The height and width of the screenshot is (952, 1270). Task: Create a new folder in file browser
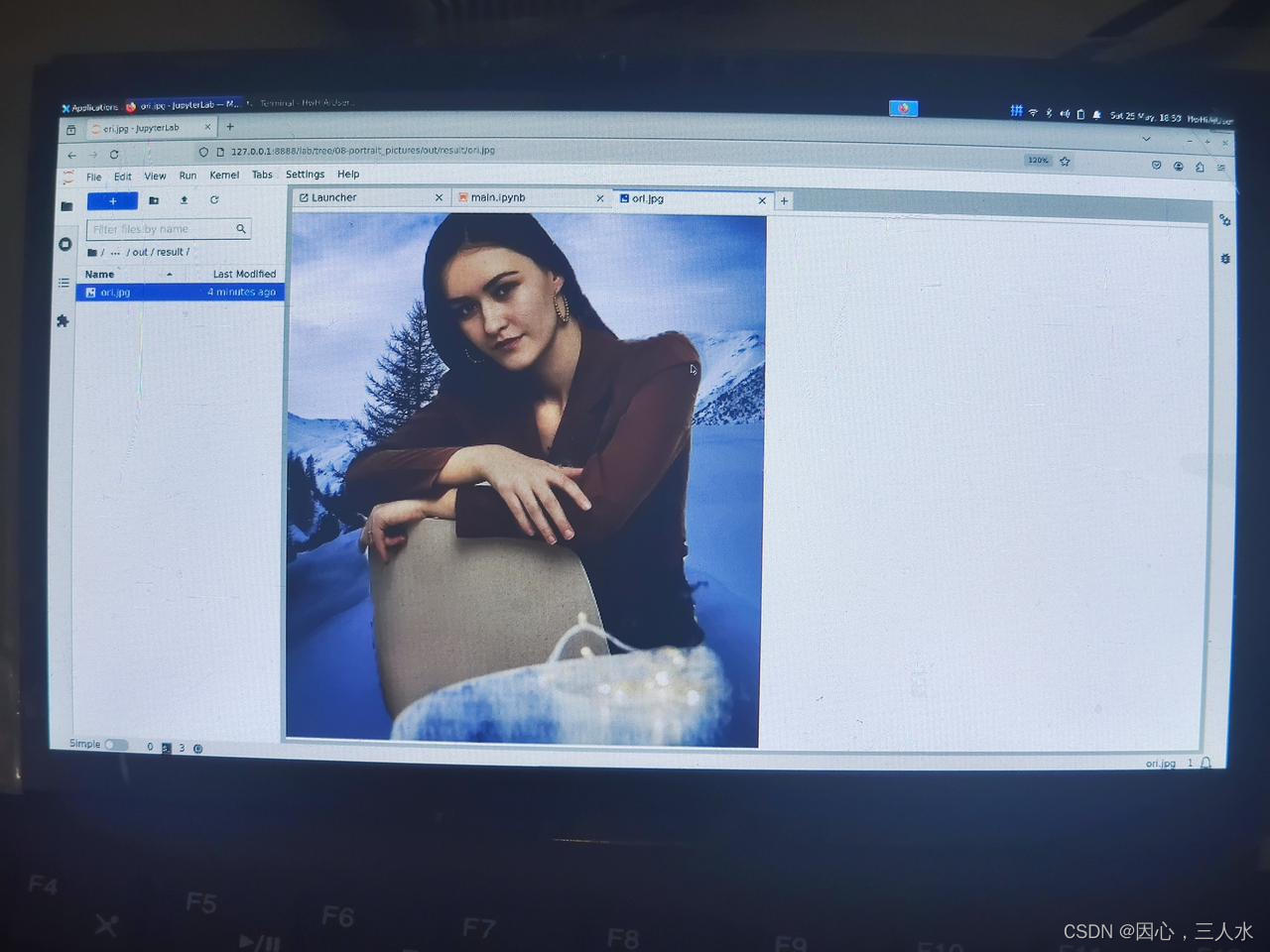pyautogui.click(x=154, y=200)
